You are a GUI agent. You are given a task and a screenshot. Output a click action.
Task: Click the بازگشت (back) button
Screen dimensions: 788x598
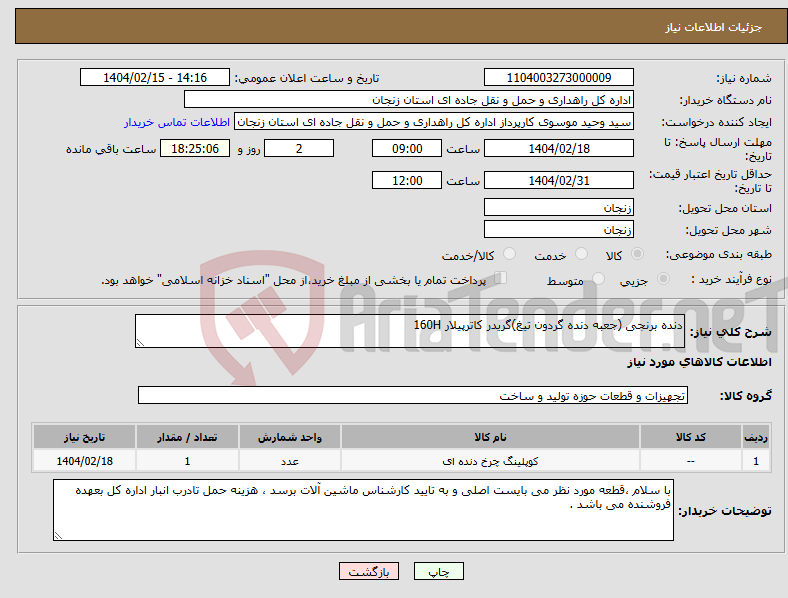point(369,571)
